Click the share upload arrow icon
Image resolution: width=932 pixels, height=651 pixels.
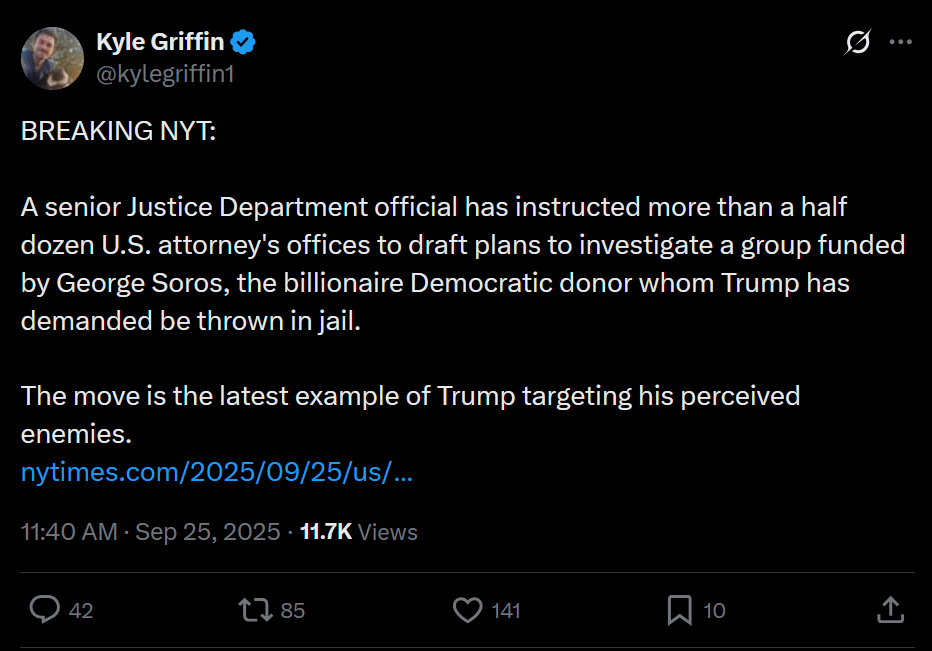(891, 609)
